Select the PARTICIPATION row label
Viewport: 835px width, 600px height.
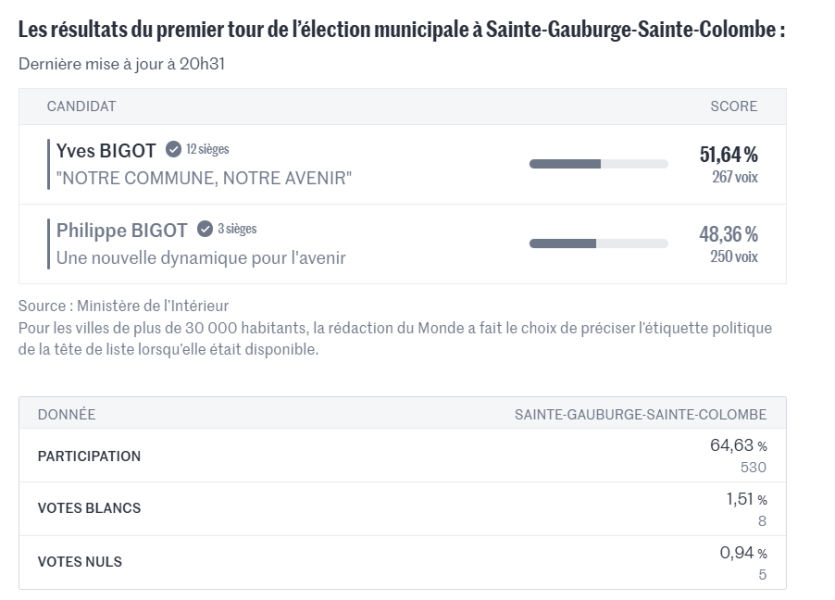click(89, 456)
